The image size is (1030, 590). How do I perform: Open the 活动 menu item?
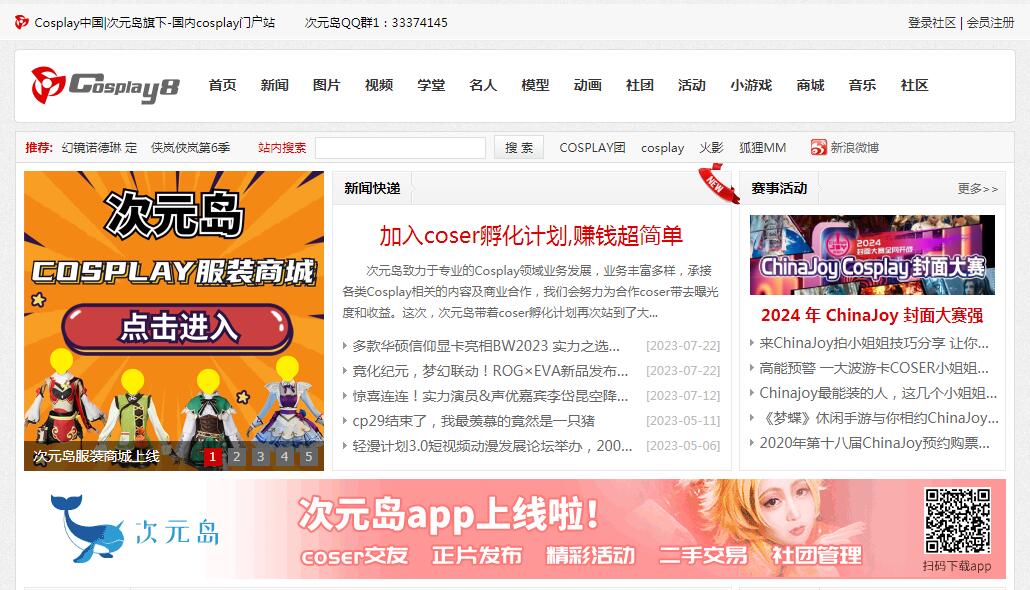[x=692, y=85]
